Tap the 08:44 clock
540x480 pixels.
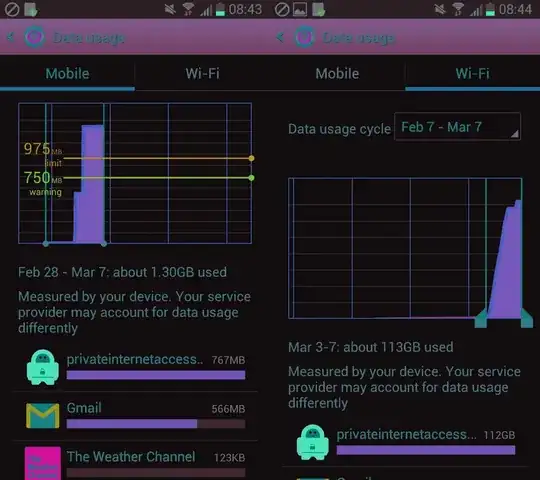click(x=516, y=10)
